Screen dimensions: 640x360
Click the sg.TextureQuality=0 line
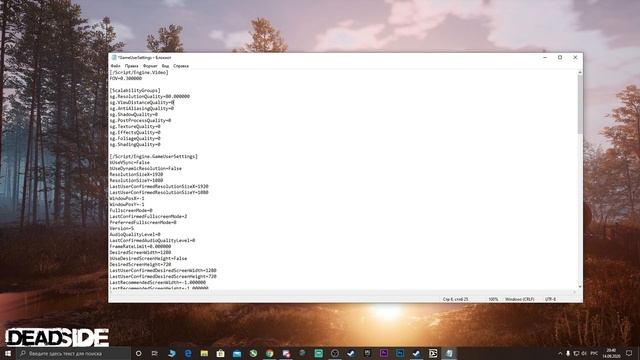(135, 127)
